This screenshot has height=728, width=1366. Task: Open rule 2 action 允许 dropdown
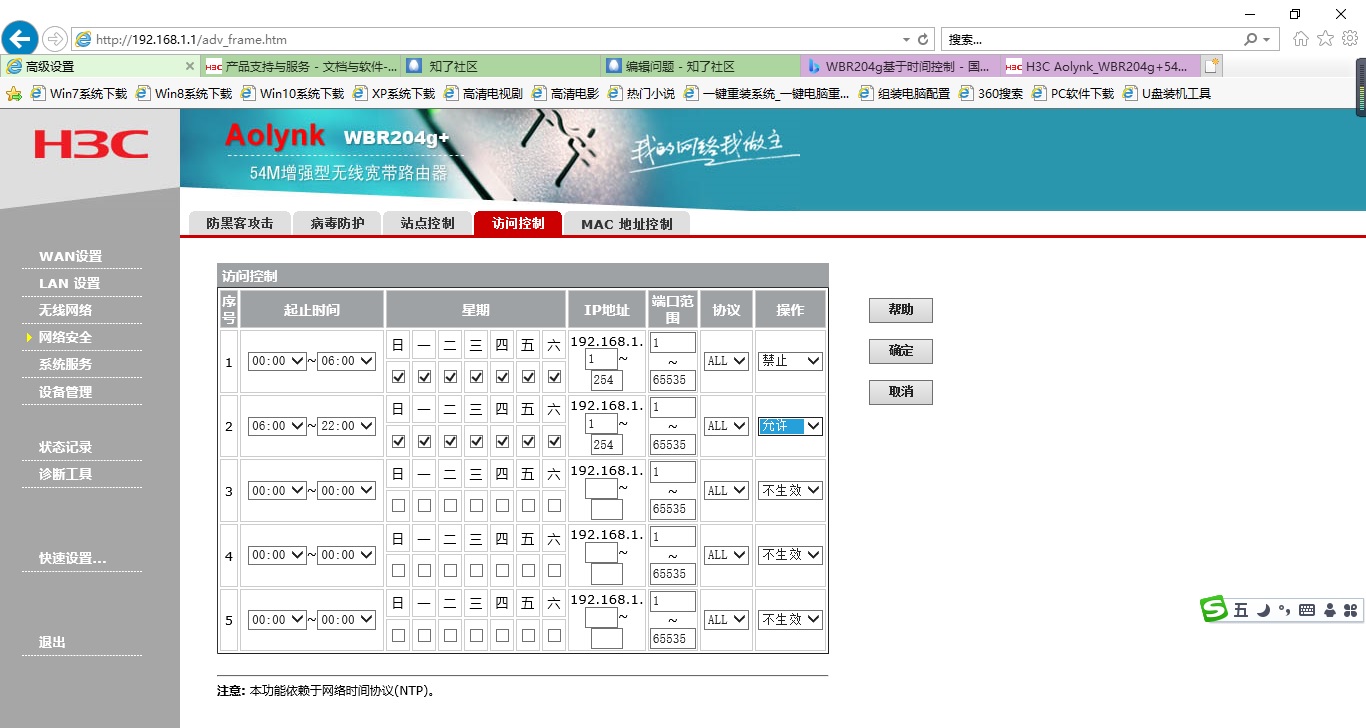pos(790,426)
